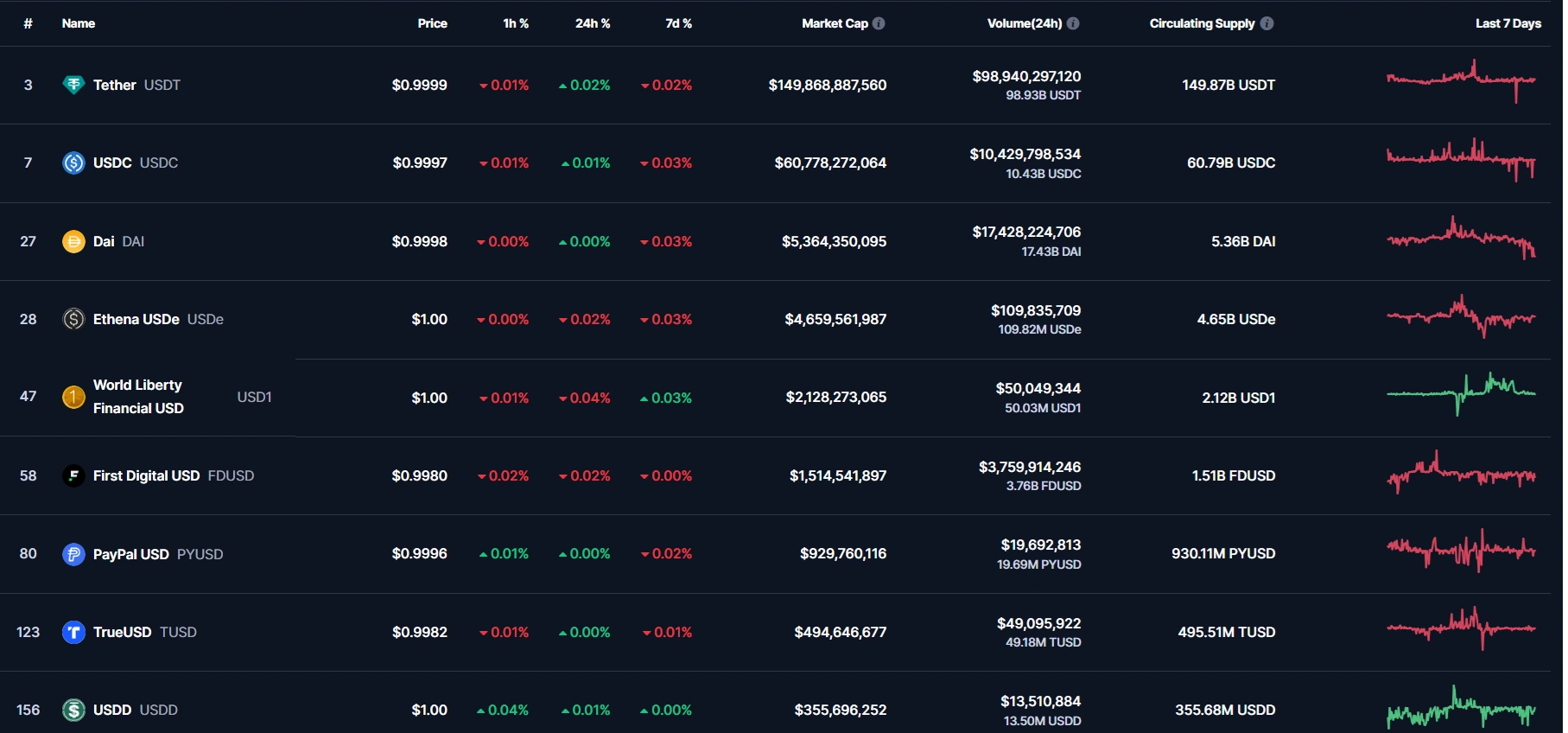Screen dimensions: 1568x733
Task: Open the TrueUSD name link
Action: pos(122,632)
